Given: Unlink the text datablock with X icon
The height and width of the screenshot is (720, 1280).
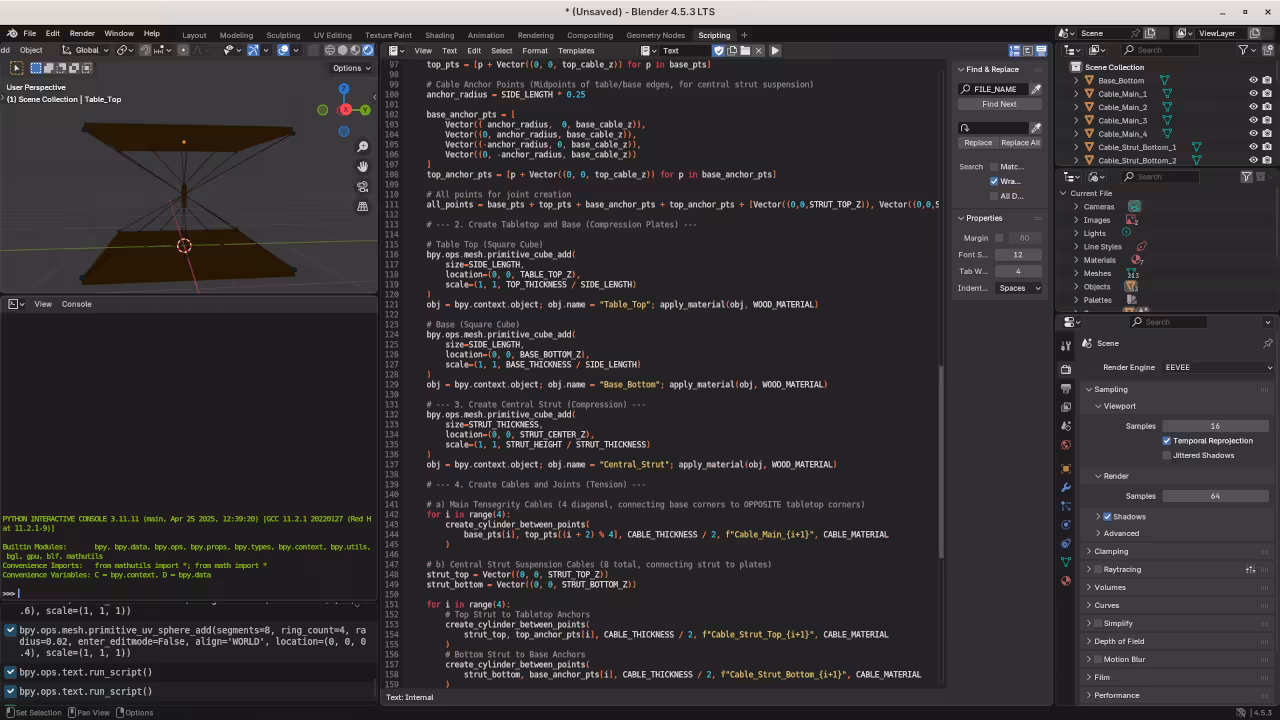Looking at the screenshot, I should point(759,50).
